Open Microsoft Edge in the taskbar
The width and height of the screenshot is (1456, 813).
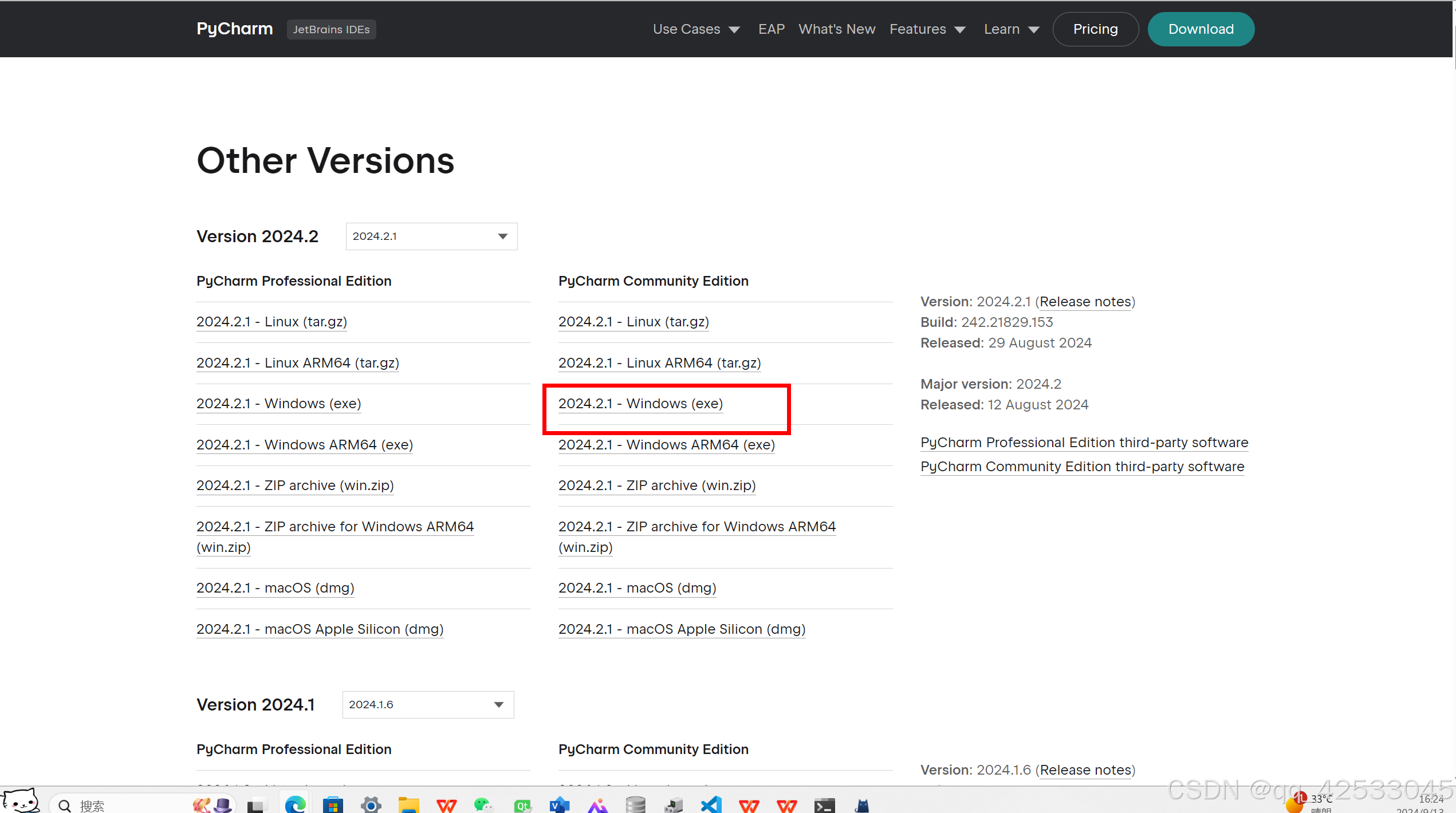295,804
